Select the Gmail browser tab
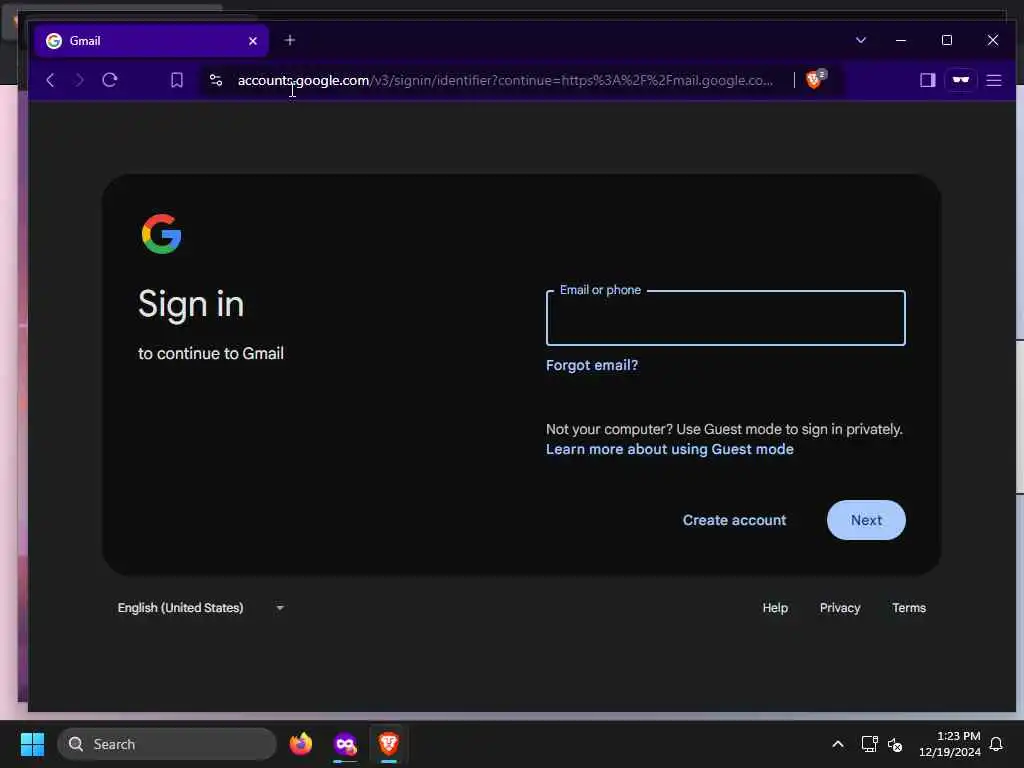Viewport: 1024px width, 768px height. (x=152, y=40)
